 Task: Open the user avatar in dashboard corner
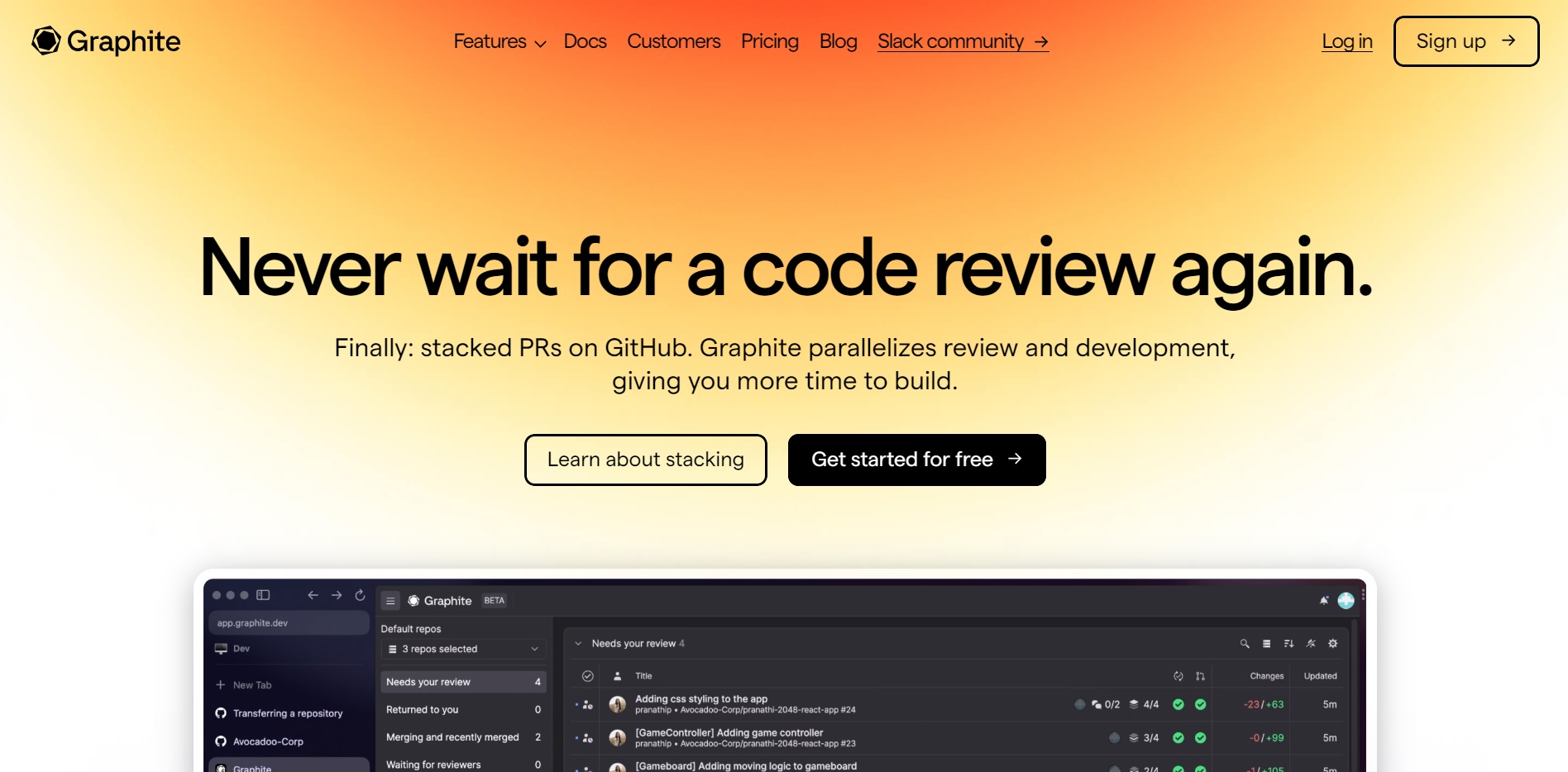click(x=1346, y=601)
